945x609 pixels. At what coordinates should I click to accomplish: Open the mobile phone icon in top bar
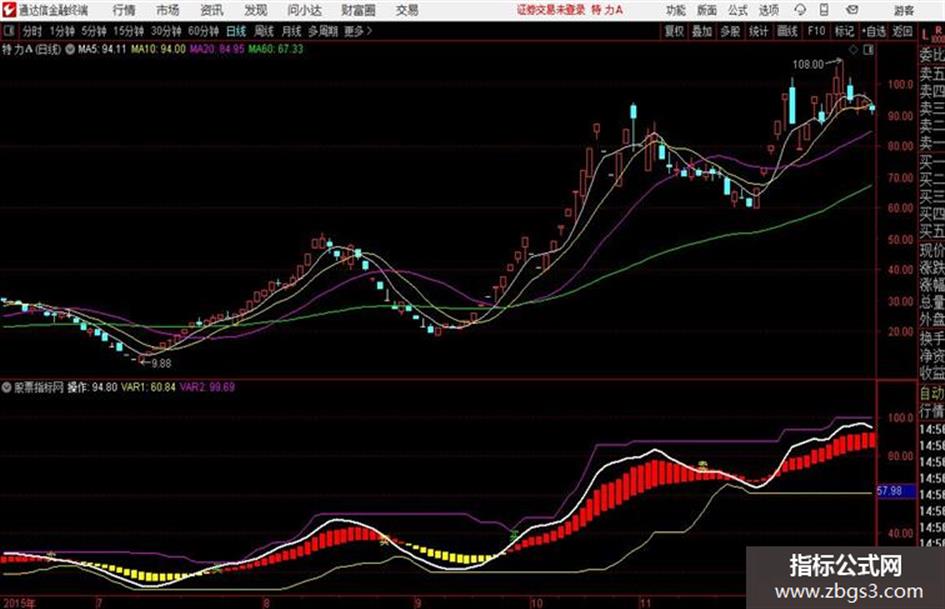click(824, 10)
